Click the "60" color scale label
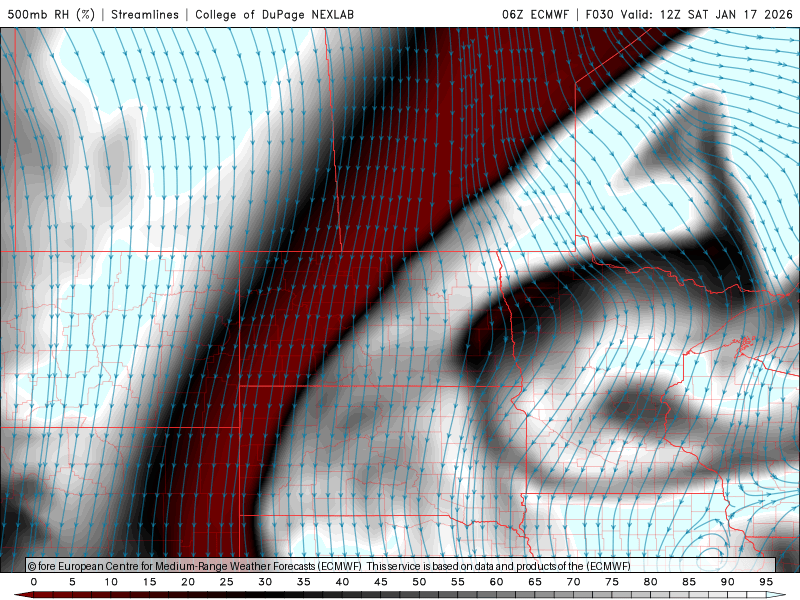 [x=496, y=582]
